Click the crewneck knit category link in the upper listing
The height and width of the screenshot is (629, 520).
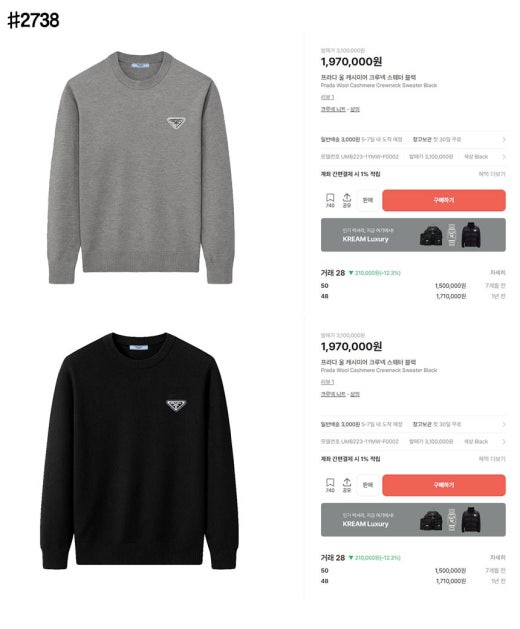tap(333, 109)
